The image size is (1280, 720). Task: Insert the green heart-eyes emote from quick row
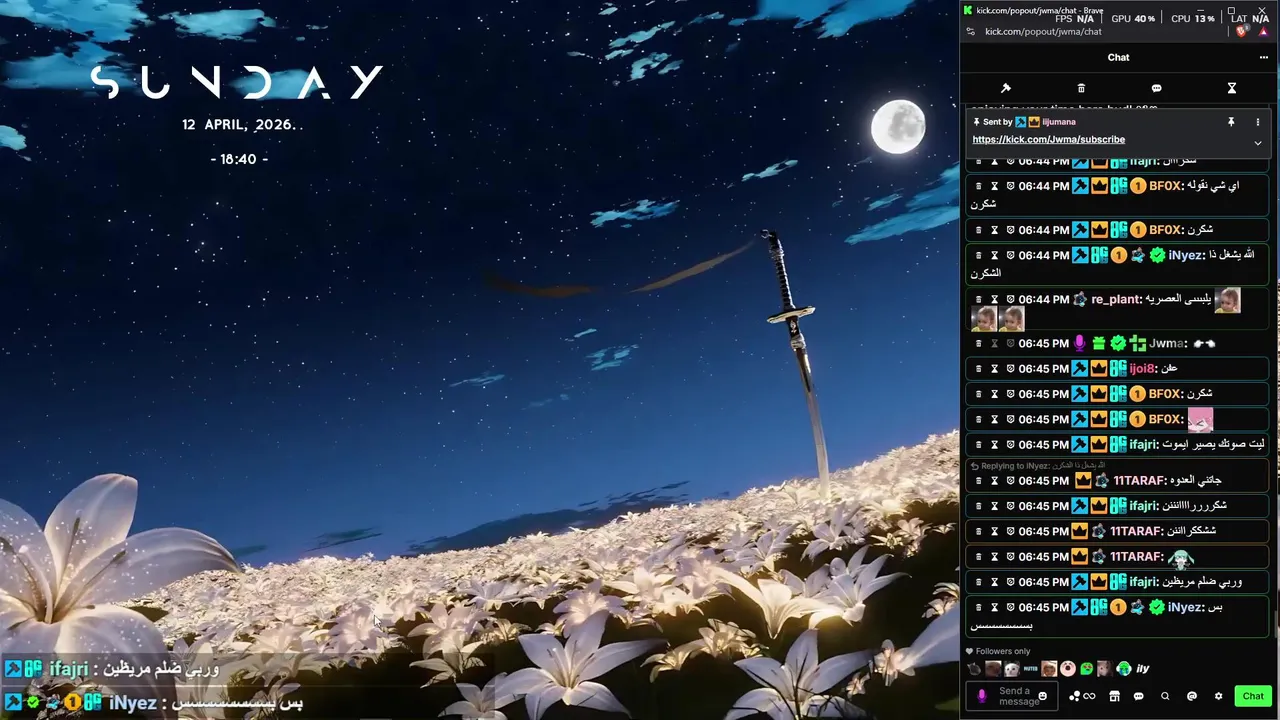click(1086, 669)
